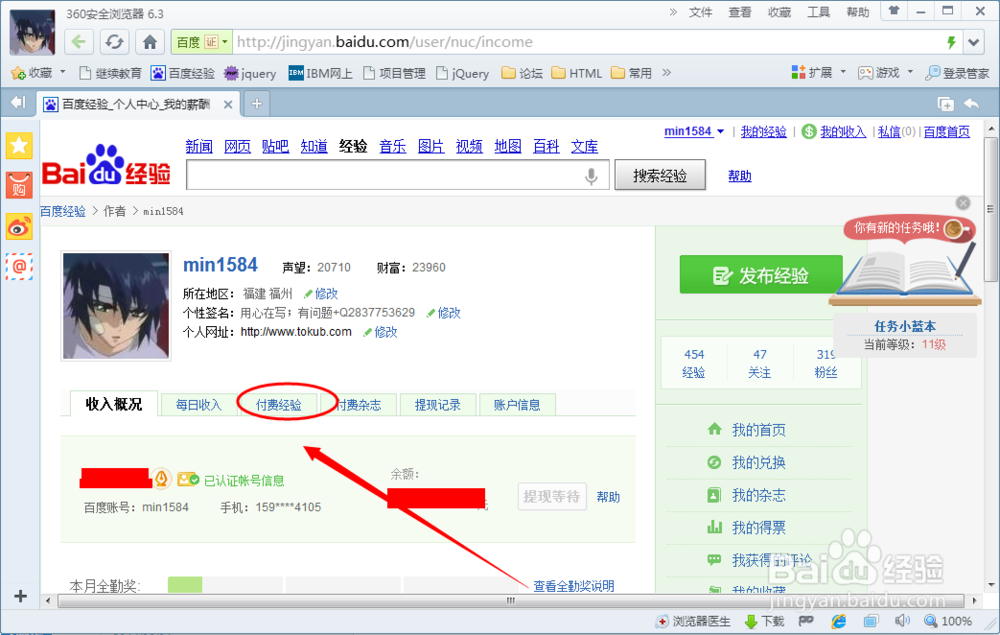
Task: Open the Weibo sidebar icon
Action: (19, 226)
